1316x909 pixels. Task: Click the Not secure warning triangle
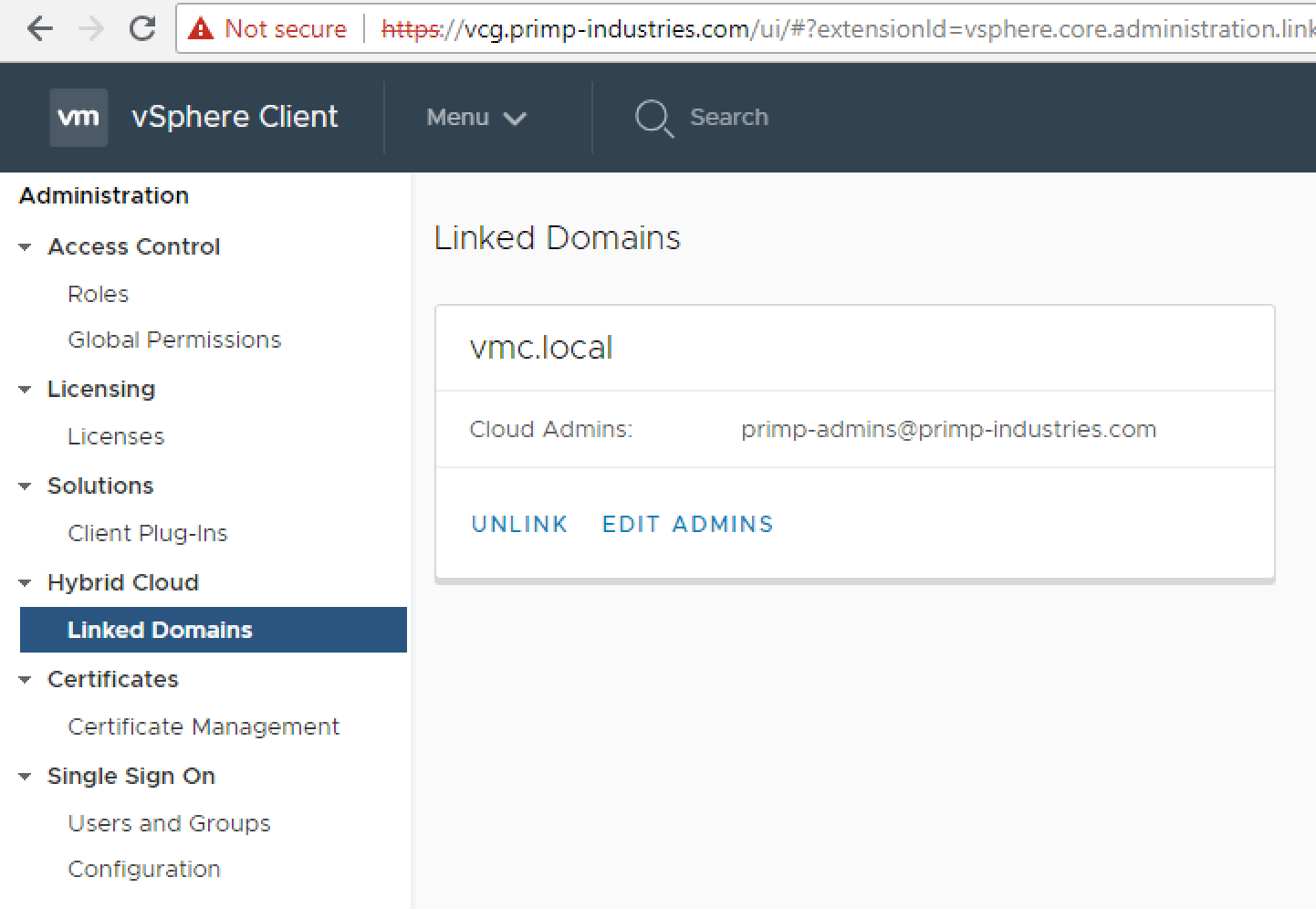coord(201,29)
